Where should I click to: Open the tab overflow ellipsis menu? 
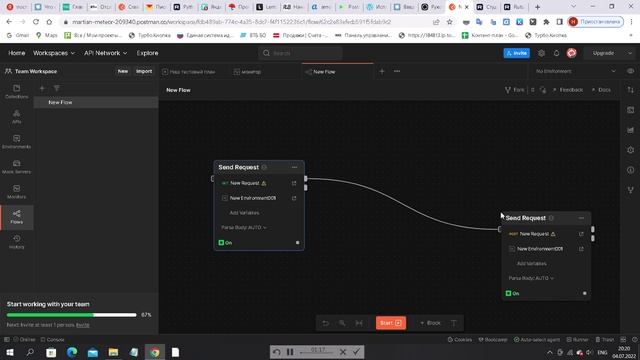tap(397, 71)
